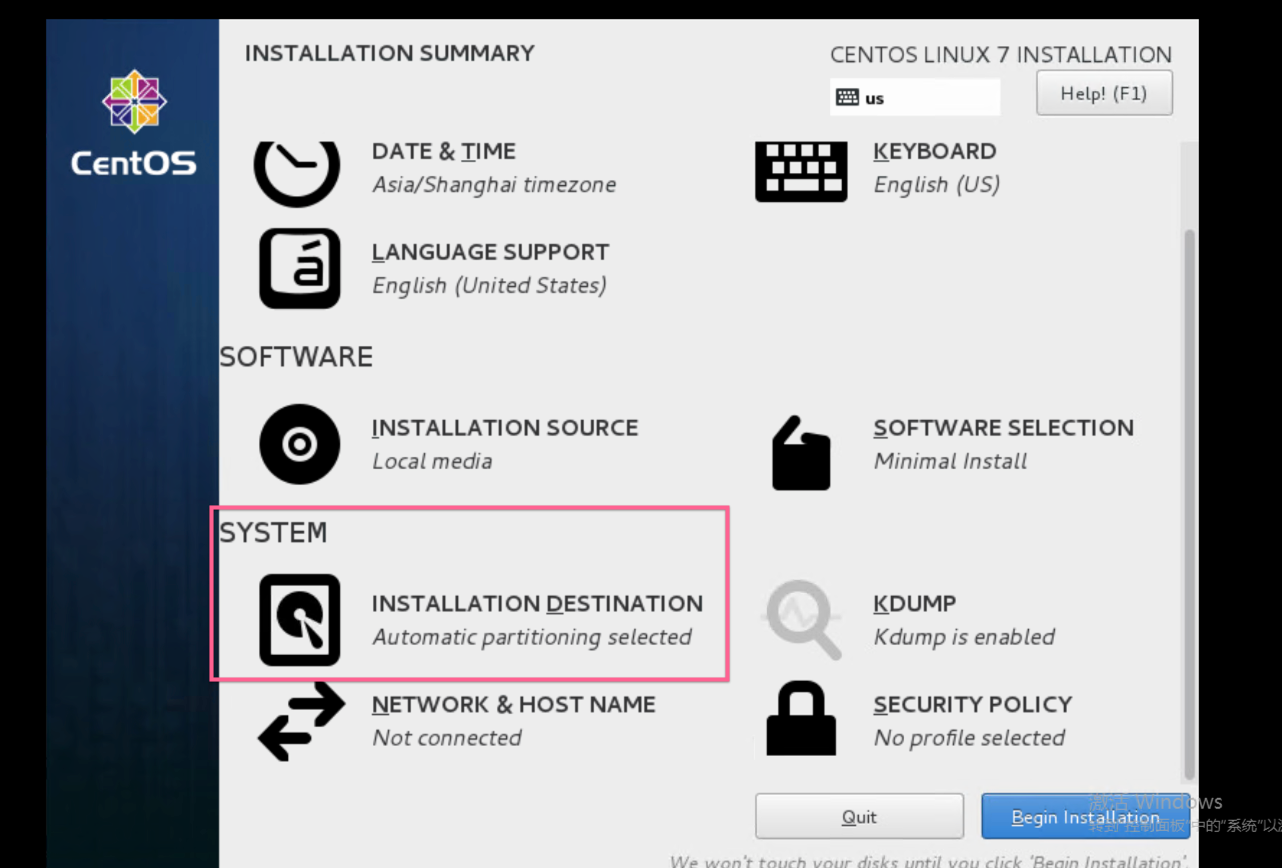This screenshot has width=1282, height=868.
Task: Click the Network & Host Name arrows icon
Action: (300, 721)
